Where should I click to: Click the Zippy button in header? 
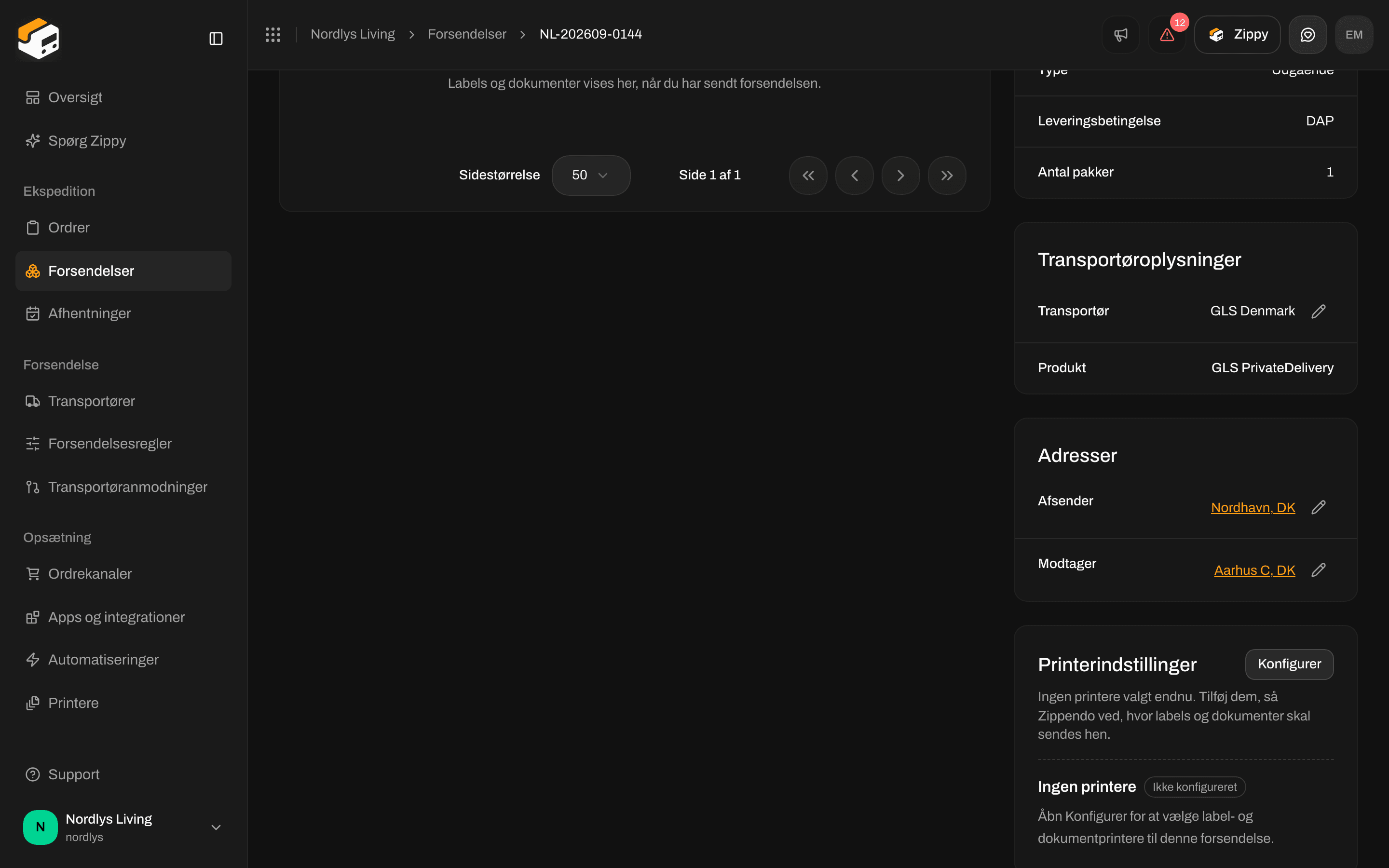pyautogui.click(x=1237, y=34)
